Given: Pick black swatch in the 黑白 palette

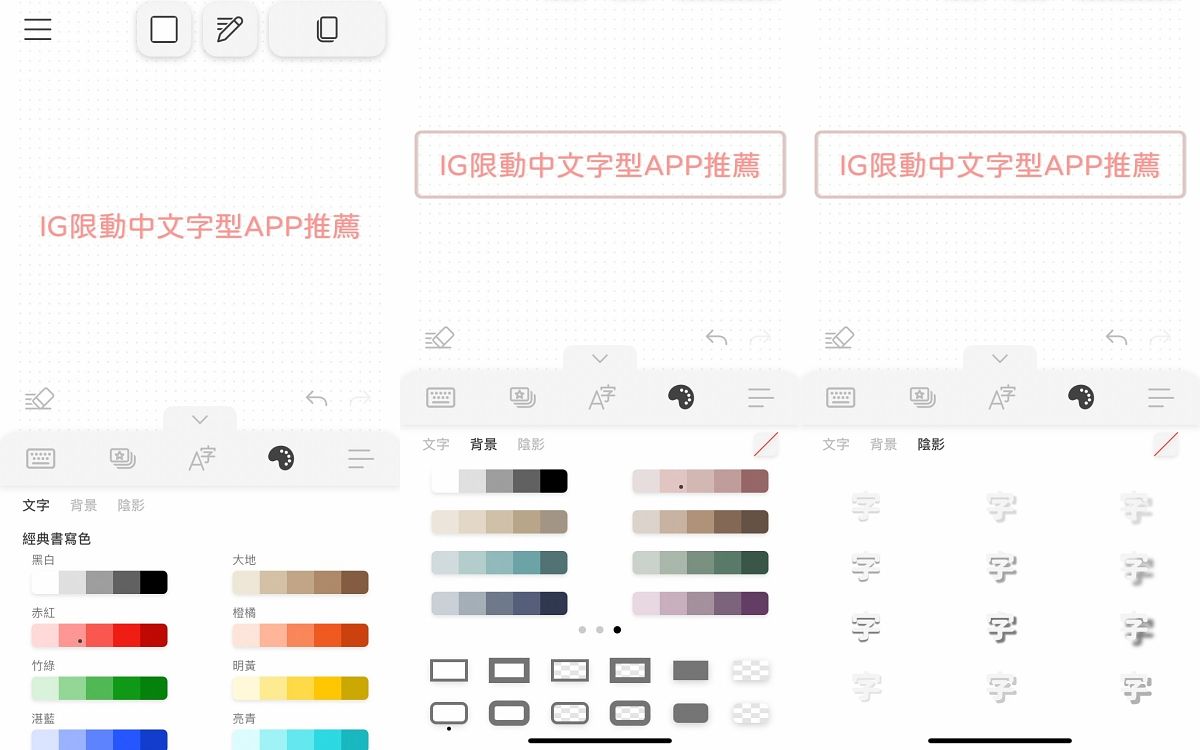Looking at the screenshot, I should (x=154, y=582).
